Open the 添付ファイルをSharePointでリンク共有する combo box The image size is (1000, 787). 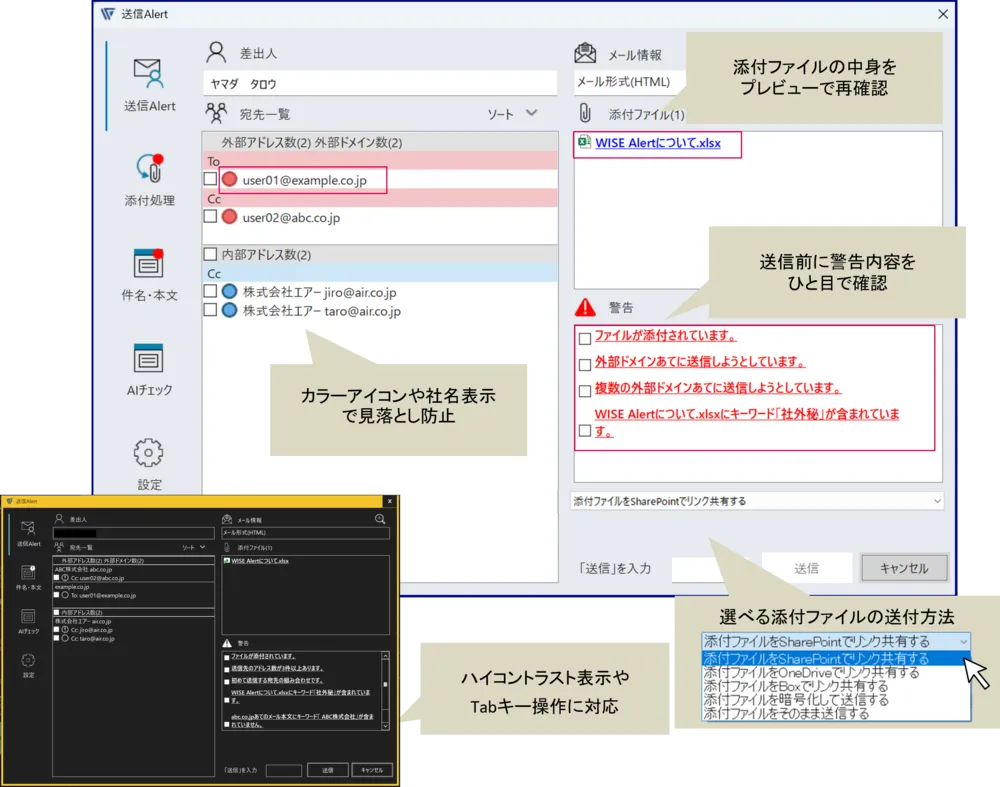click(757, 501)
